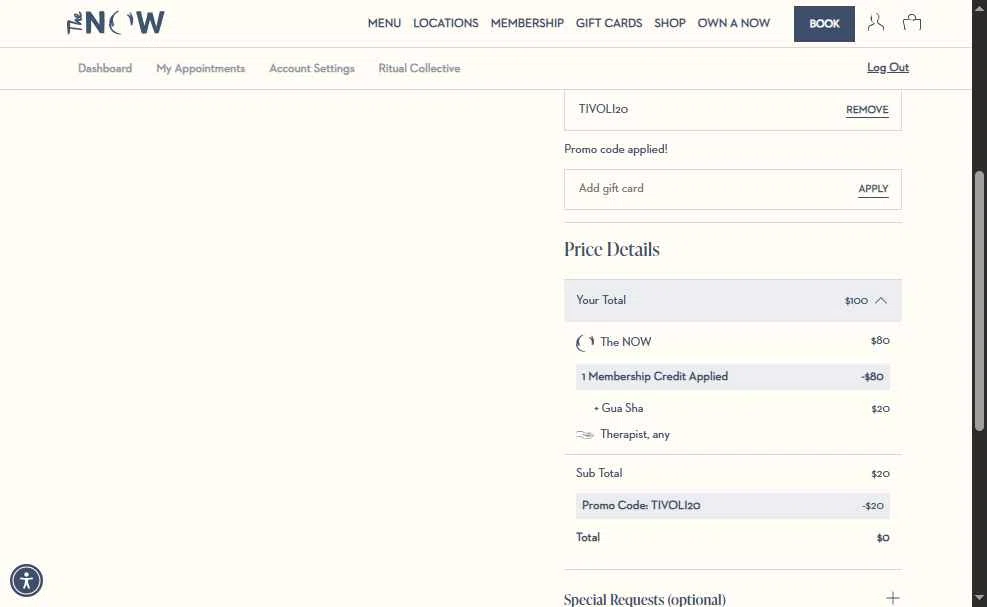
Task: Click the Your Total row
Action: [733, 300]
